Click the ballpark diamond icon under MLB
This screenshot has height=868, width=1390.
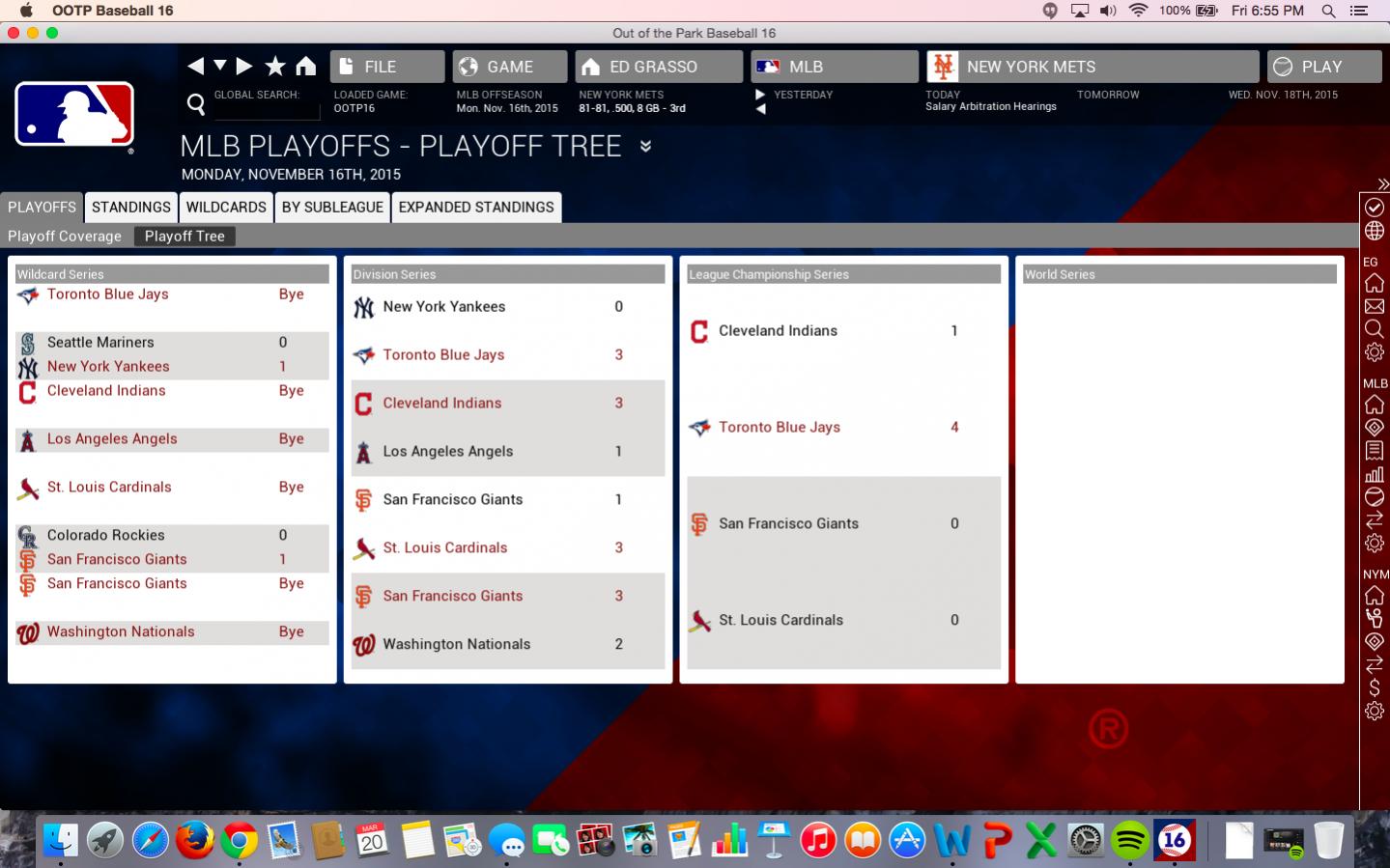tap(1375, 428)
